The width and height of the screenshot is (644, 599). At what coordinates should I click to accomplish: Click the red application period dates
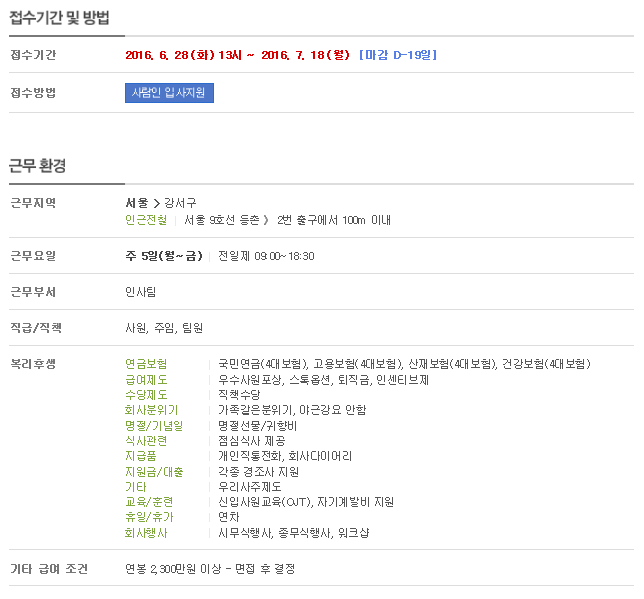[238, 55]
